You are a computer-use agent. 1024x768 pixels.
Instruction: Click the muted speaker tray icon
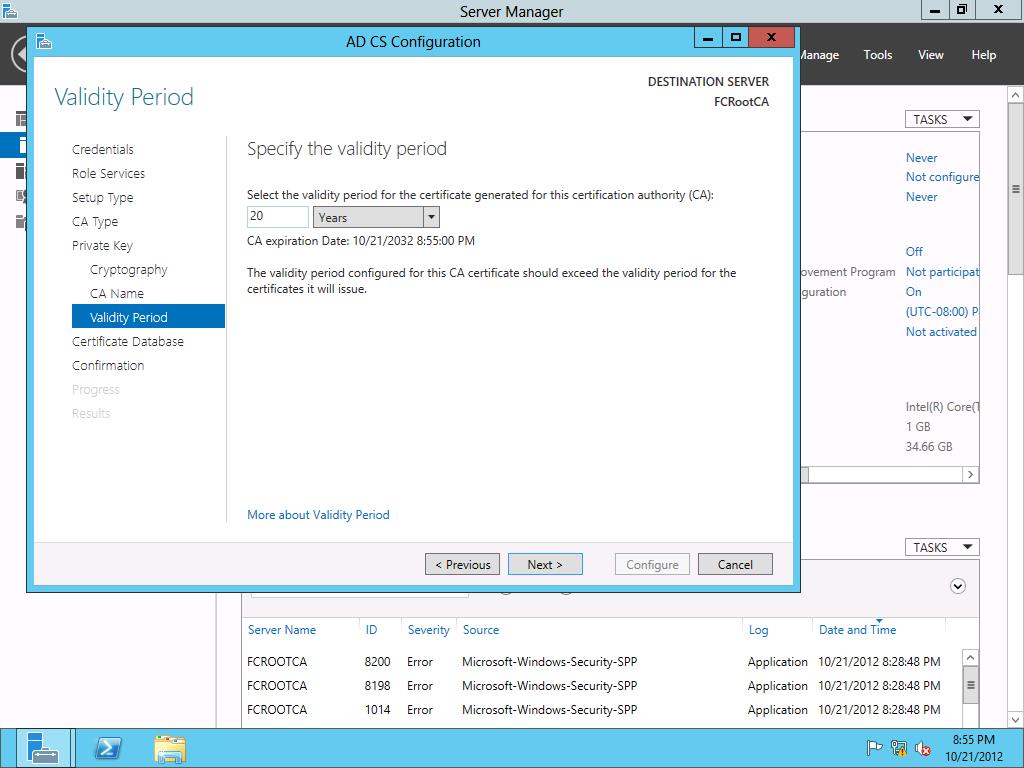click(923, 748)
